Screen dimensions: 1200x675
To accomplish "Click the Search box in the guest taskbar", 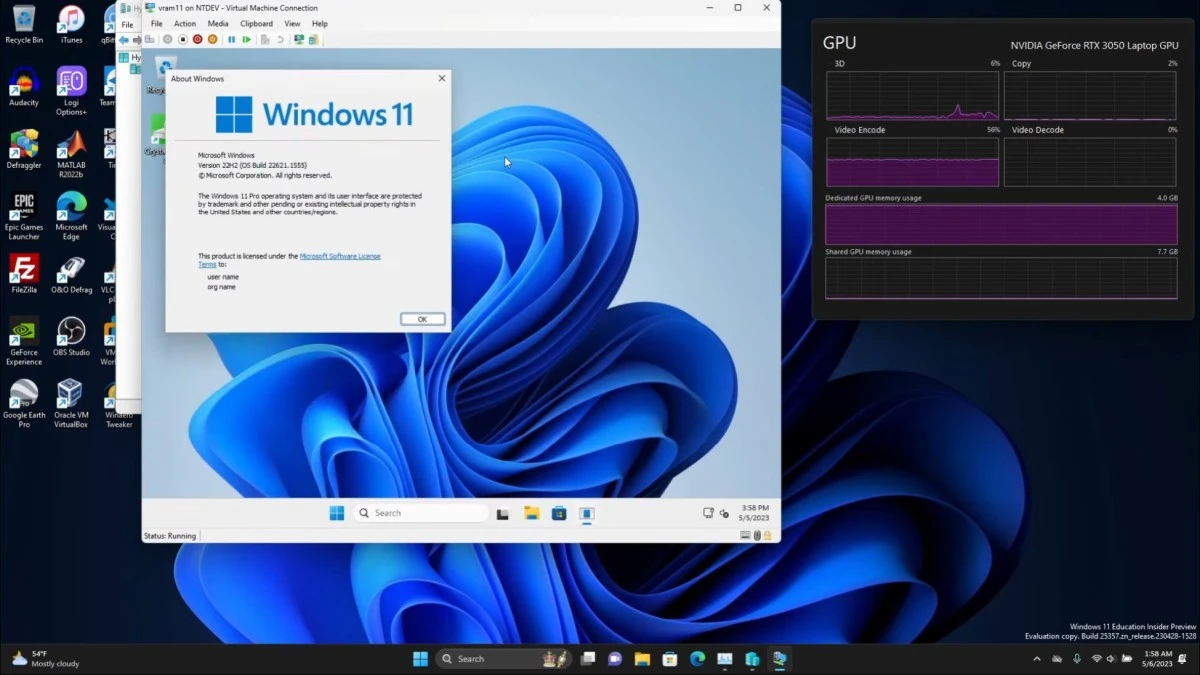I will 420,512.
